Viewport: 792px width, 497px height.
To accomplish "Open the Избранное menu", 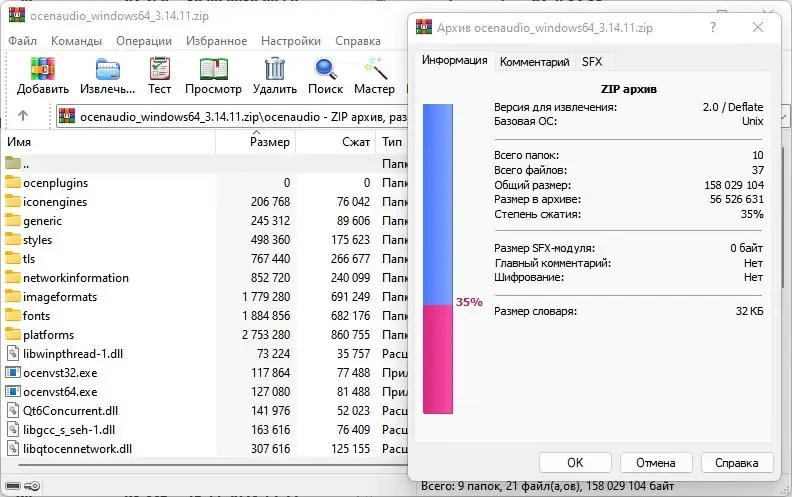I will [x=216, y=41].
